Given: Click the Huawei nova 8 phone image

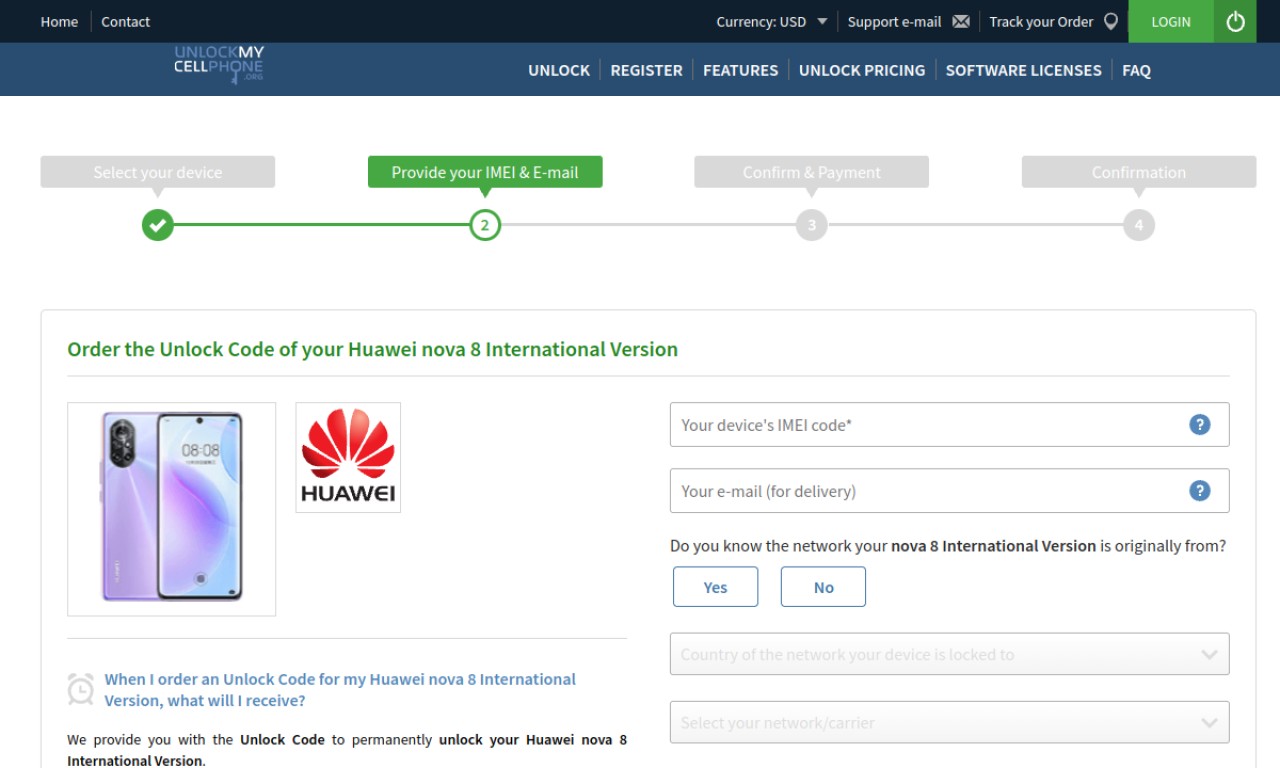Looking at the screenshot, I should pyautogui.click(x=172, y=509).
